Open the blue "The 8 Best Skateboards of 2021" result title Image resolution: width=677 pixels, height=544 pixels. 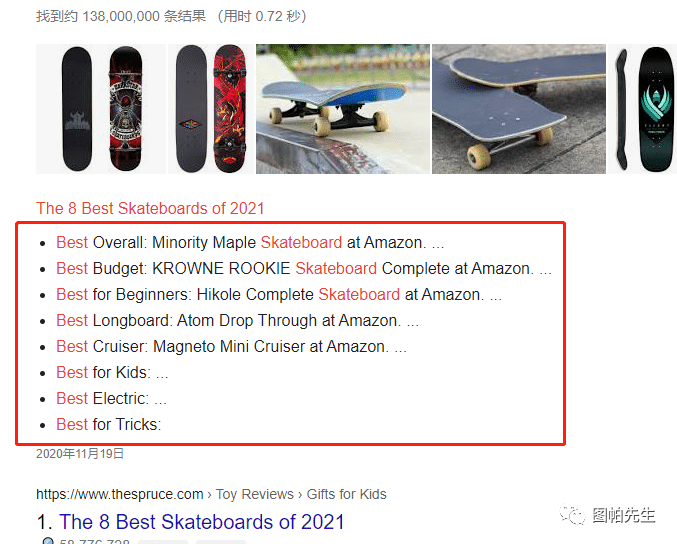coord(201,522)
